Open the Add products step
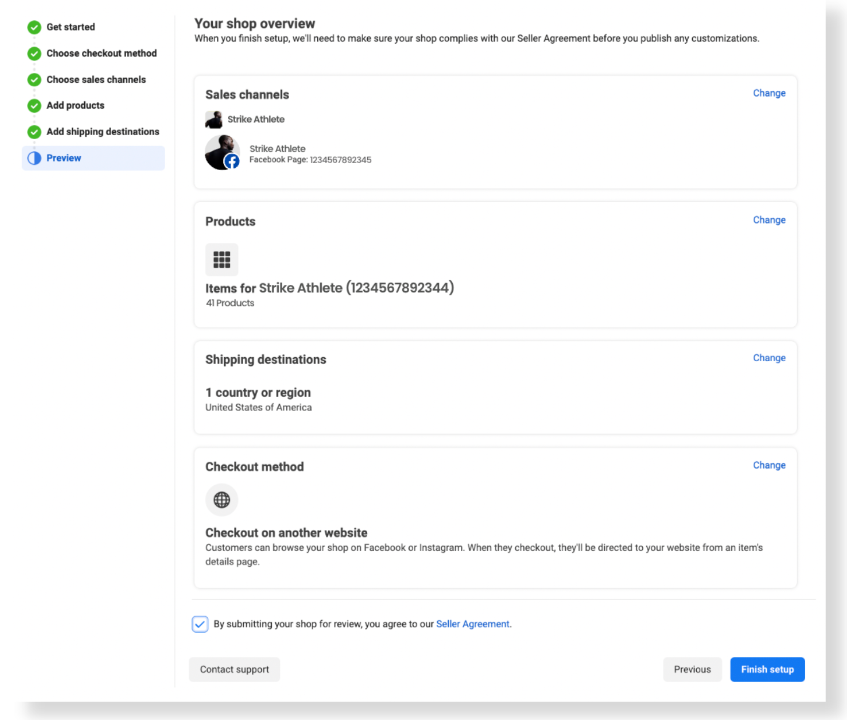Screen dimensions: 847x720 [x=75, y=105]
